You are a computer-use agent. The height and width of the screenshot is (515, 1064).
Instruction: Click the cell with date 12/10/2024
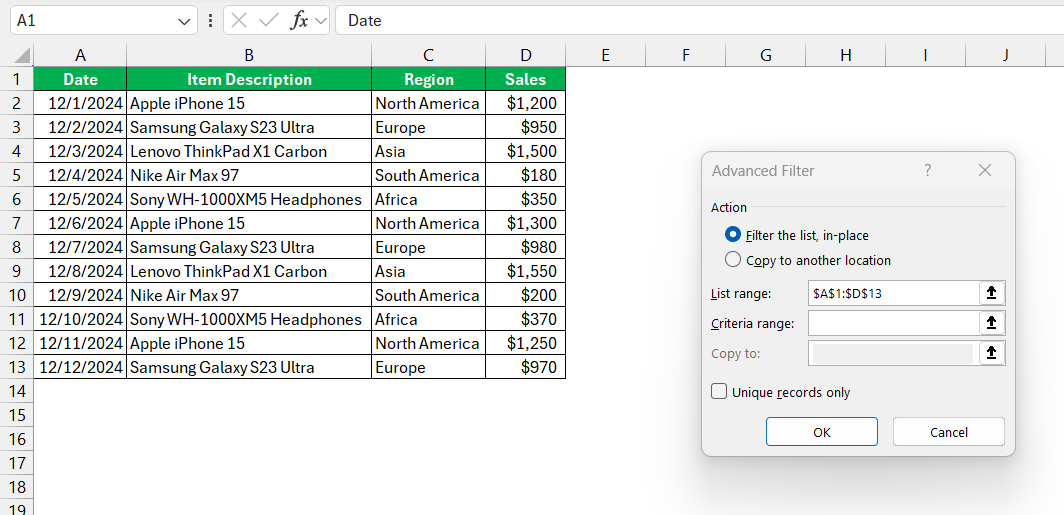80,320
